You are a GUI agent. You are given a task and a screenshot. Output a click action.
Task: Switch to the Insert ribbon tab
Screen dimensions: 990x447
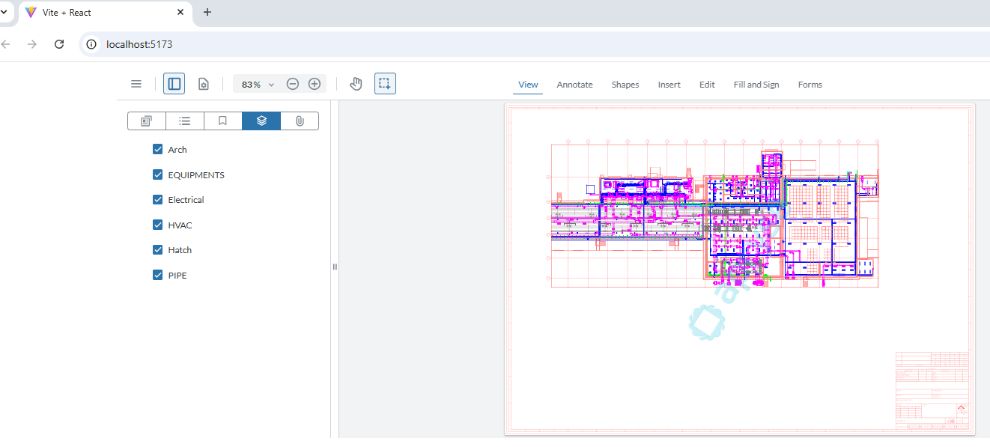(669, 85)
